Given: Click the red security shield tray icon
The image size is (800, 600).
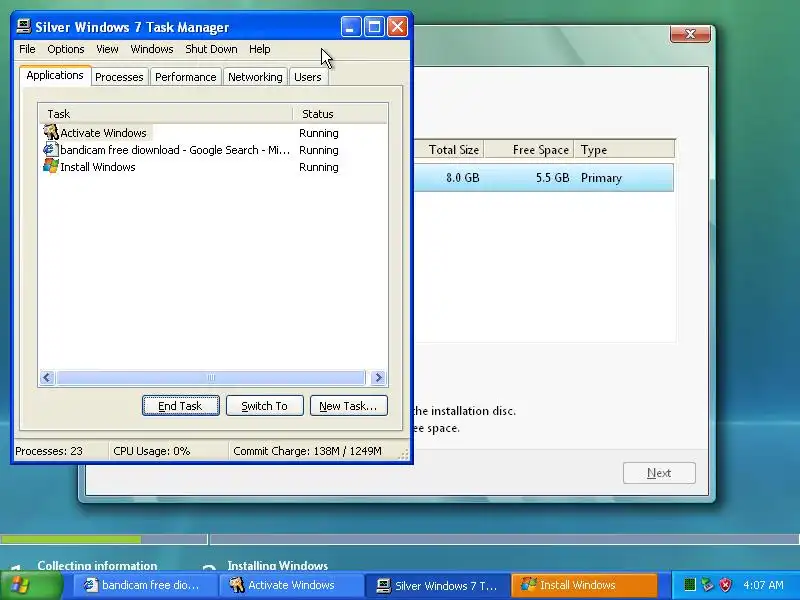Looking at the screenshot, I should 726,585.
